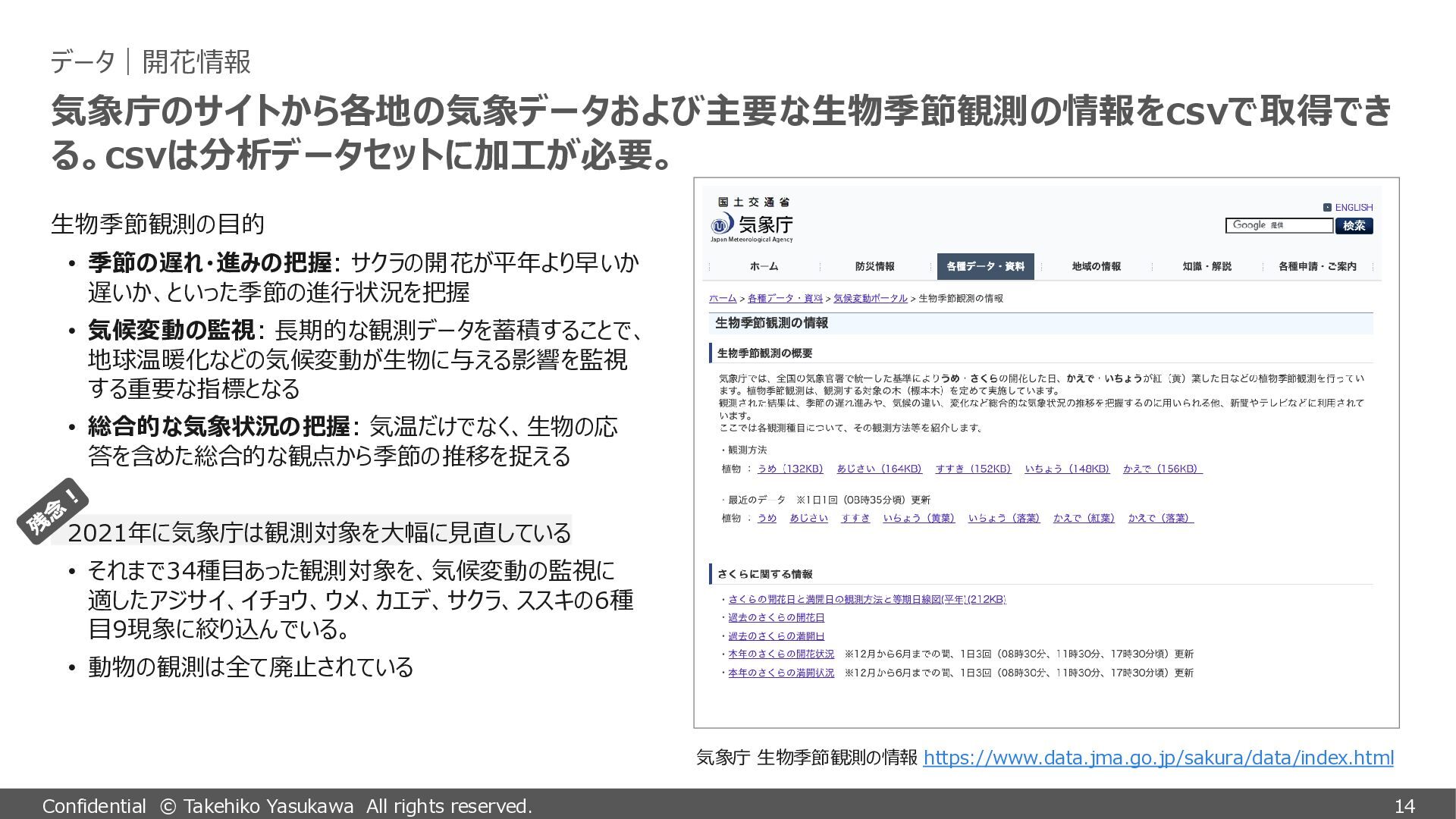Screen dimensions: 1456x819
Task: Open the 防災情報 navigation tab
Action: 874,266
